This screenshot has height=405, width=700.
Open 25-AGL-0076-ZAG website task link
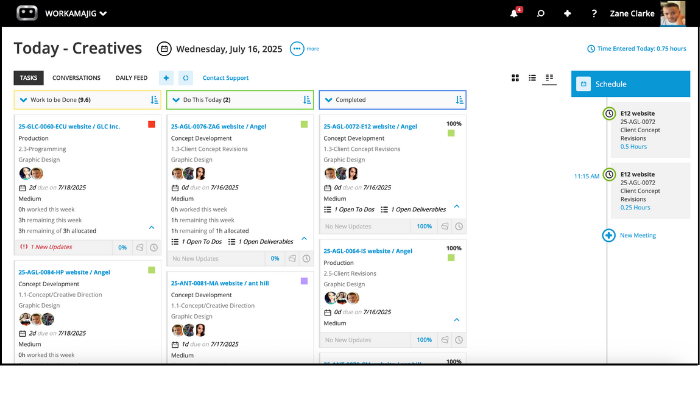(219, 126)
